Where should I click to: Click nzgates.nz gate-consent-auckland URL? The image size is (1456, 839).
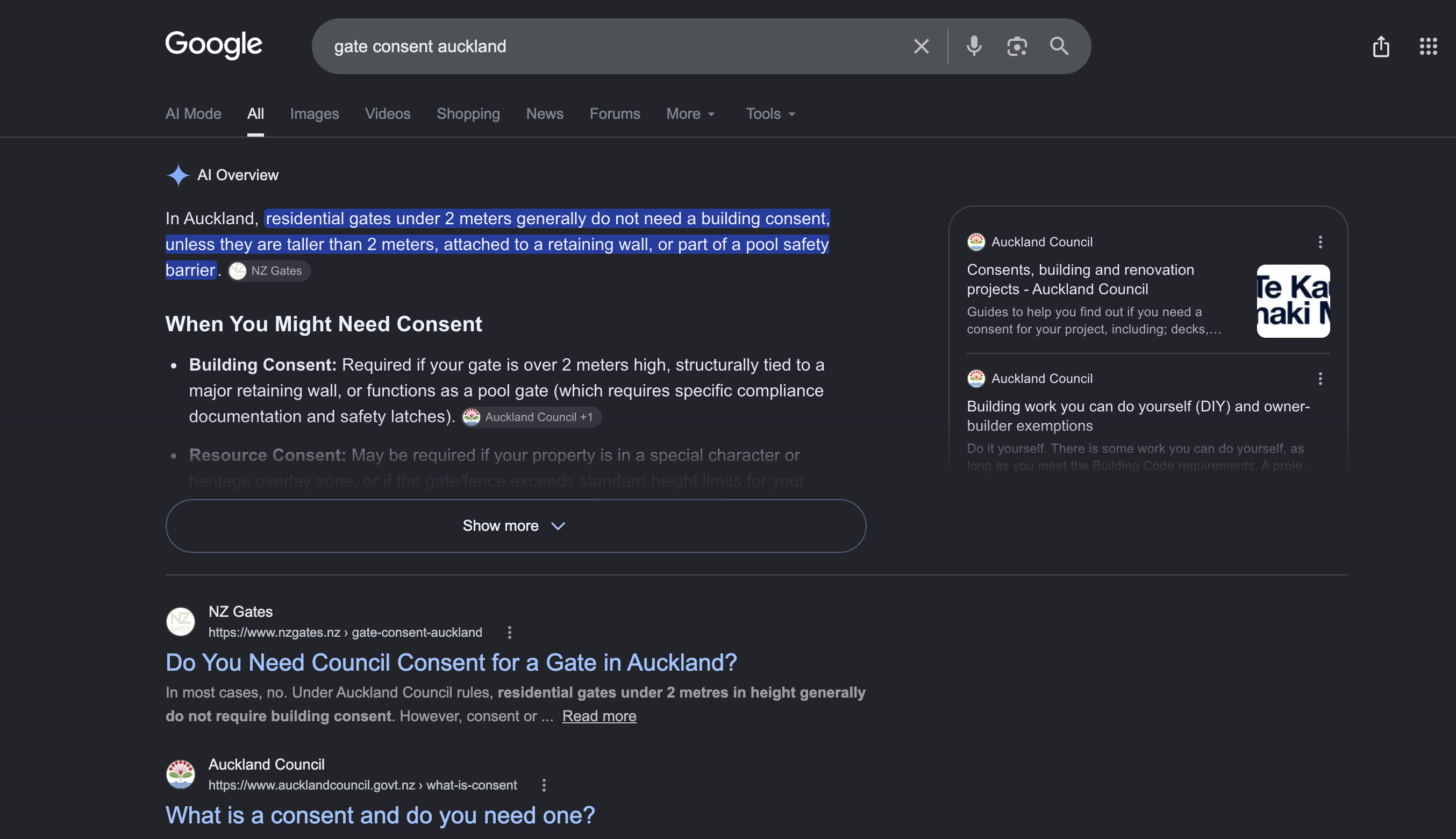345,632
